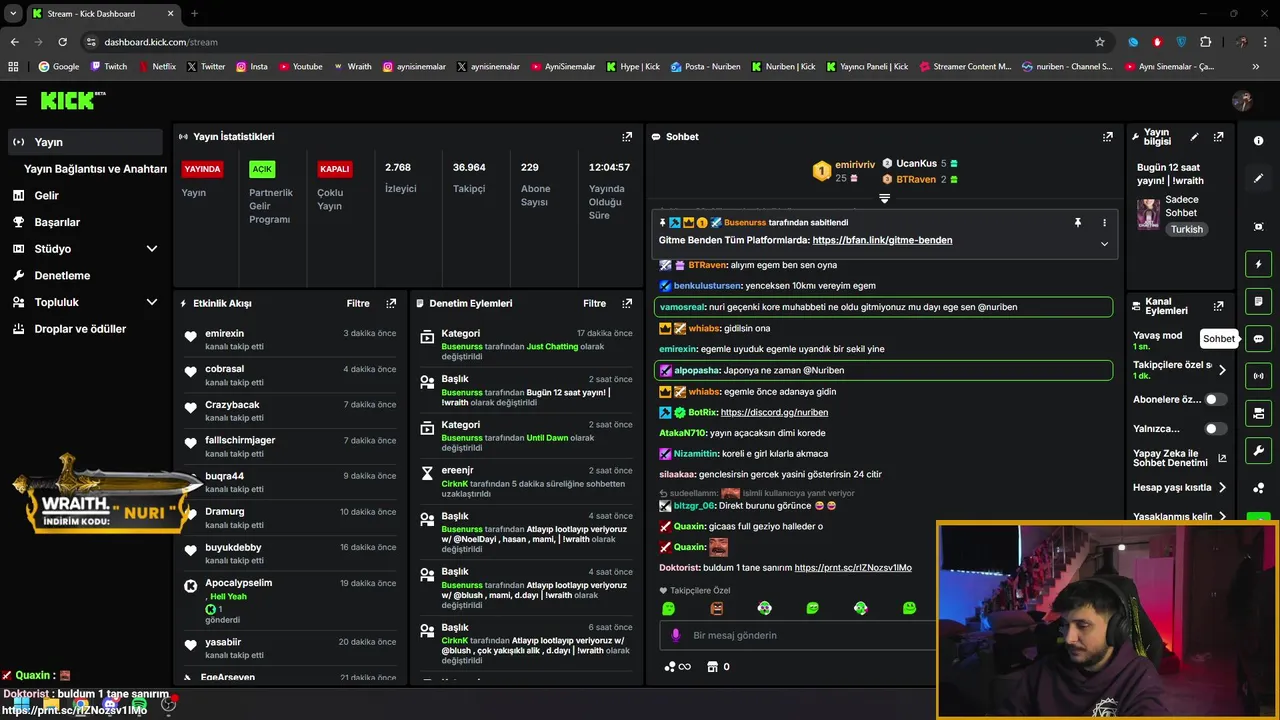1280x720 pixels.
Task: Open Yayın Bağlantısı ve Anahtarı
Action: pyautogui.click(x=95, y=169)
